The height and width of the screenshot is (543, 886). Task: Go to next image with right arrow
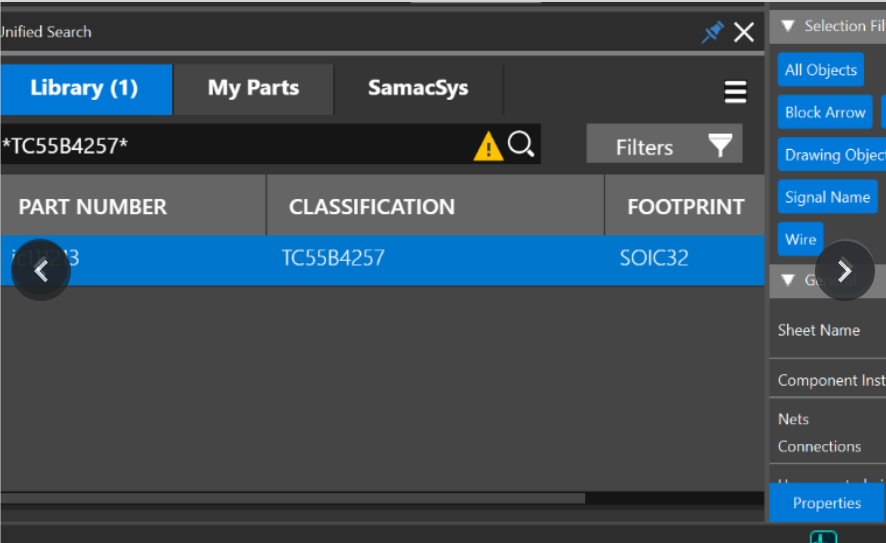pyautogui.click(x=844, y=271)
